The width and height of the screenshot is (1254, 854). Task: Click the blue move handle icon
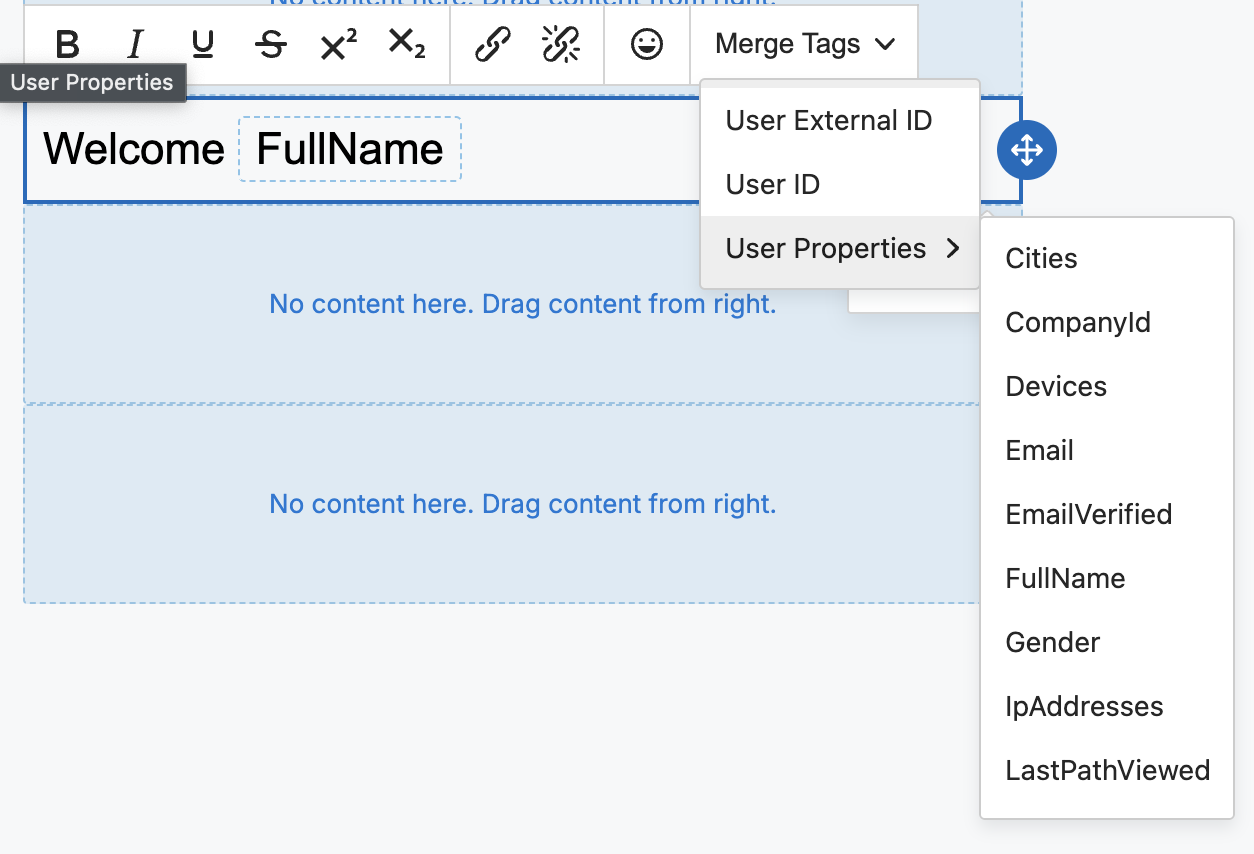[1027, 151]
